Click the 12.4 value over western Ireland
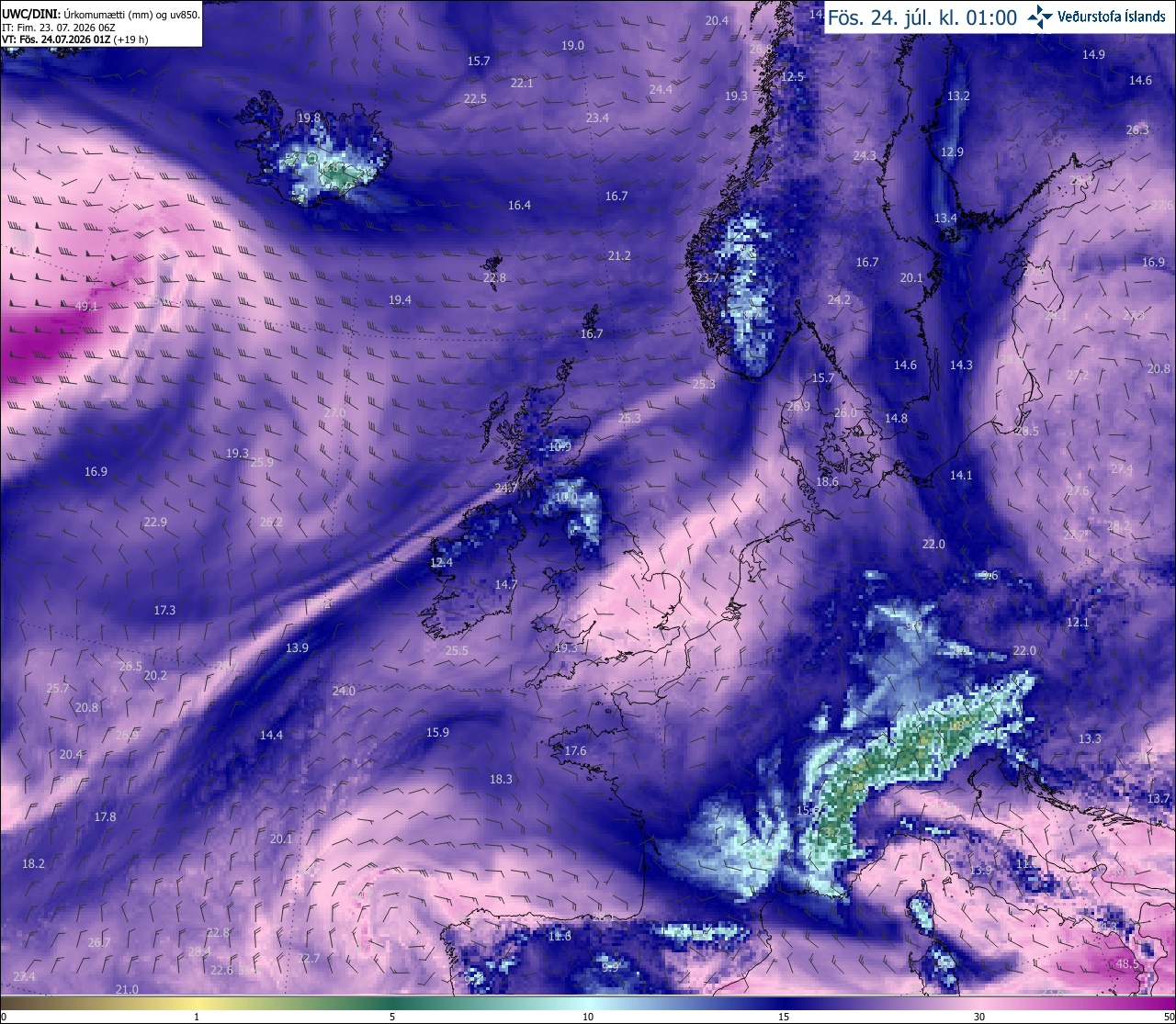 tap(442, 562)
